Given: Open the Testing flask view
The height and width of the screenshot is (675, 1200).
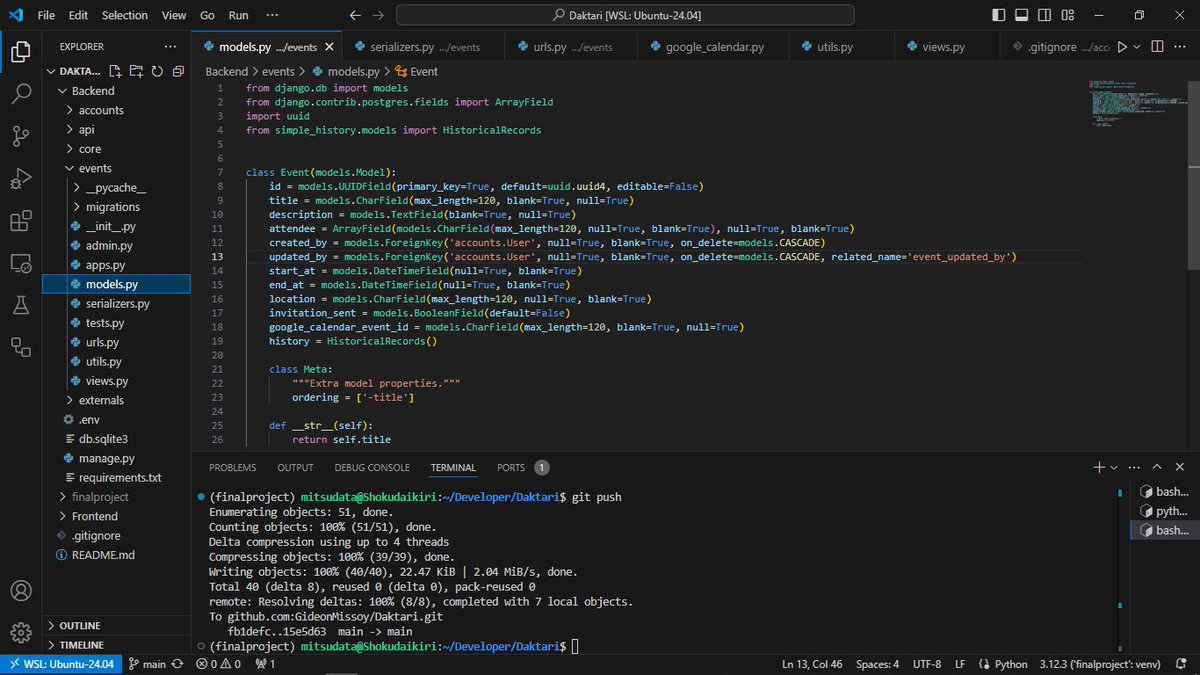Looking at the screenshot, I should click(20, 306).
